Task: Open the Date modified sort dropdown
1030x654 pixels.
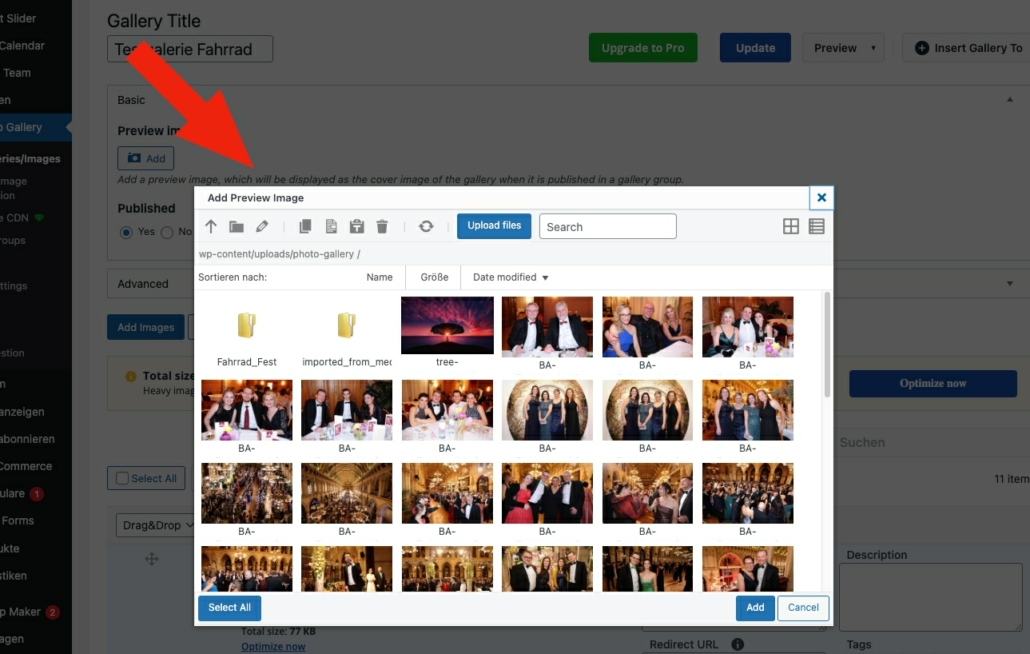Action: pyautogui.click(x=510, y=277)
